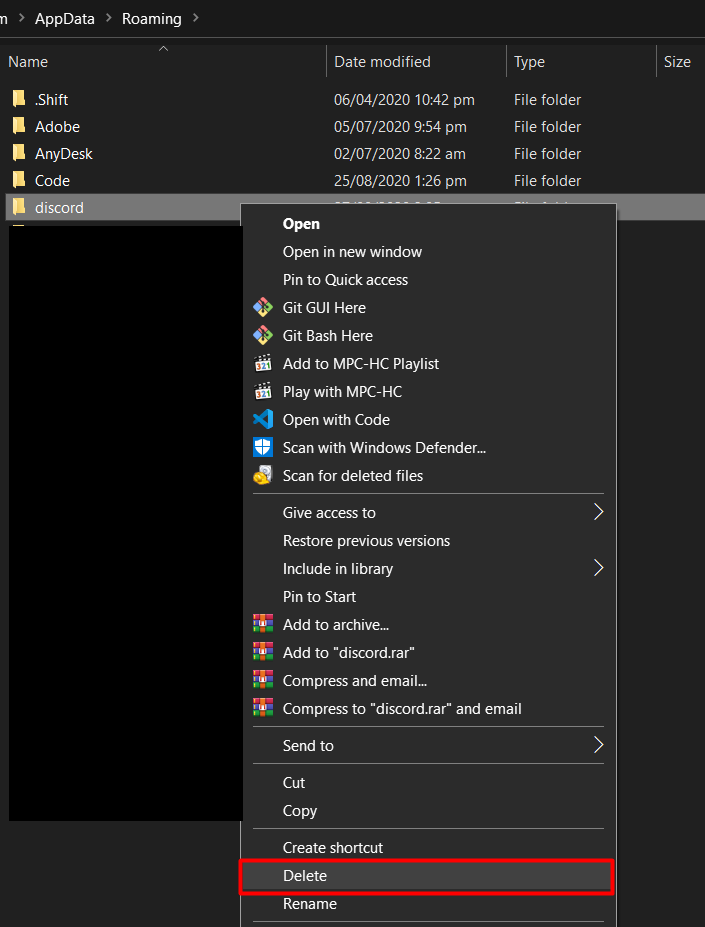Image resolution: width=705 pixels, height=927 pixels.
Task: Click the Scan for deleted files icon
Action: 263,475
